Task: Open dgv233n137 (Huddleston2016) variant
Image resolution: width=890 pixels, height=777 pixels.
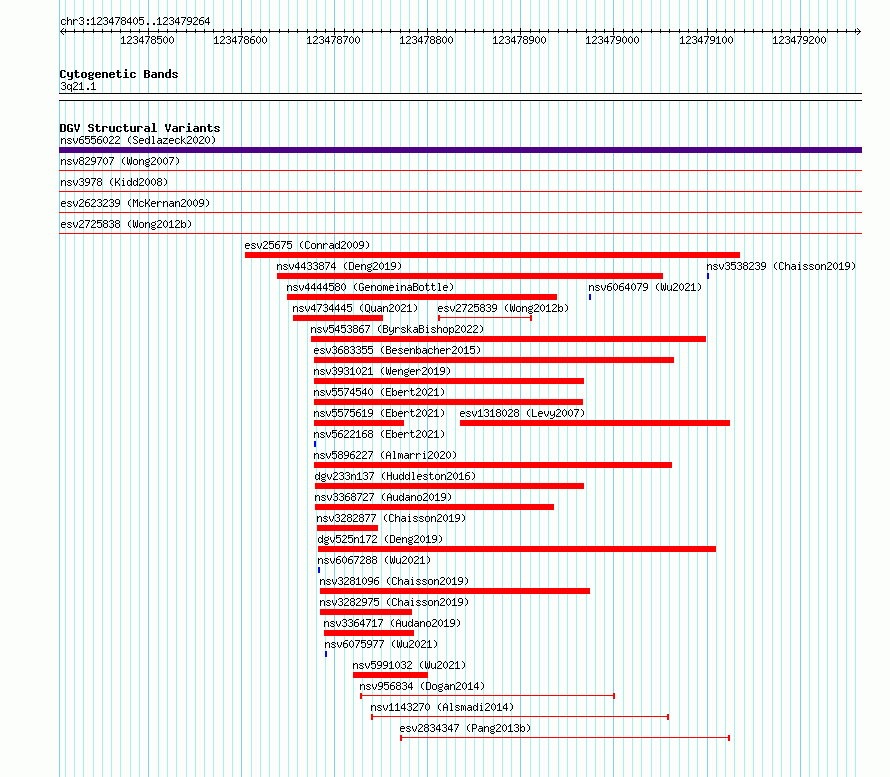Action: (x=395, y=476)
